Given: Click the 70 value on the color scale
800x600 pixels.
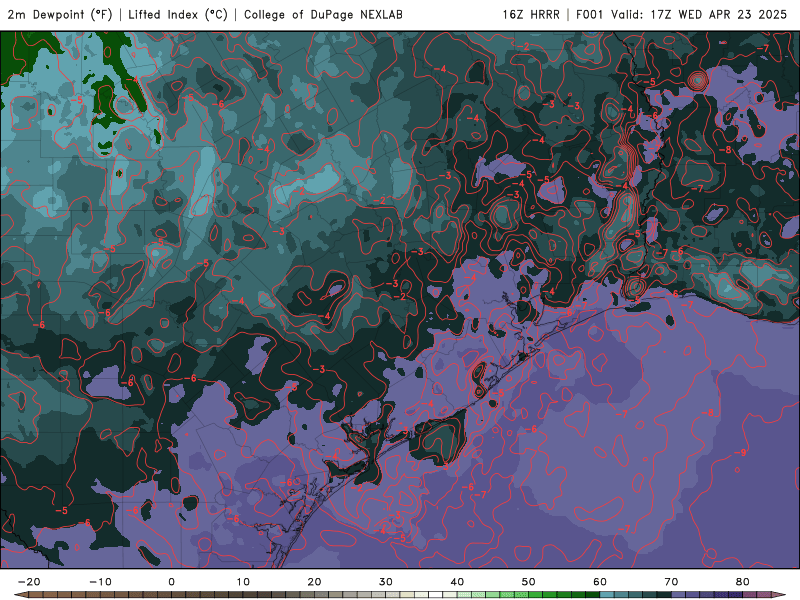Looking at the screenshot, I should click(x=671, y=582).
